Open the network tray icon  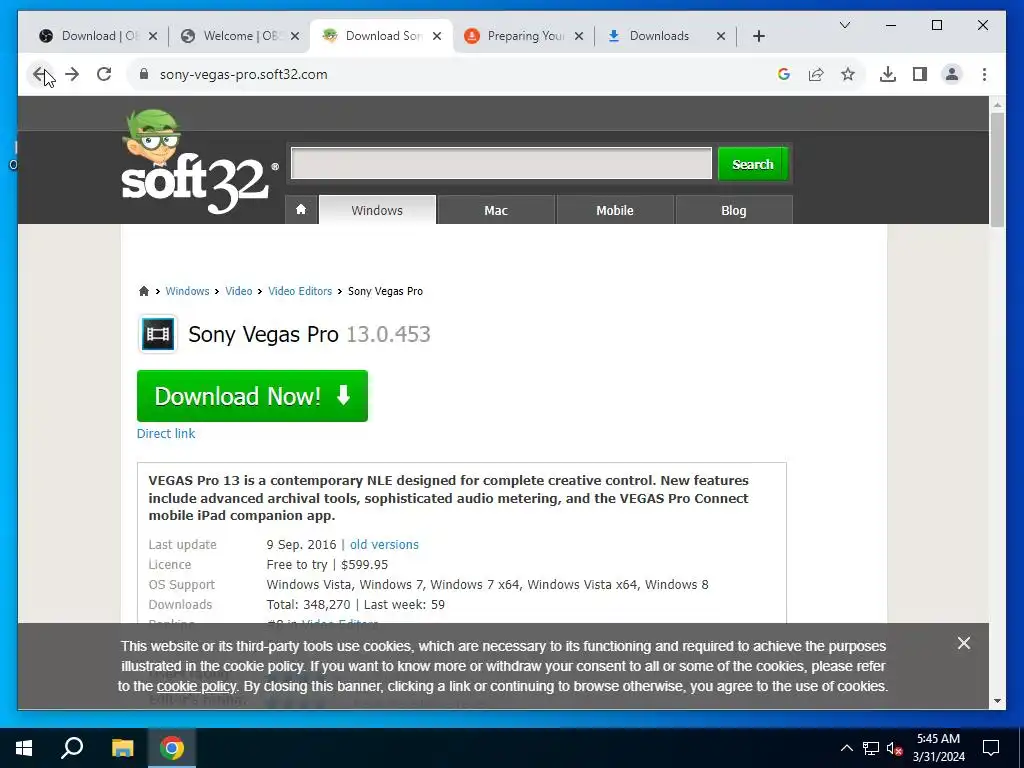(x=871, y=748)
